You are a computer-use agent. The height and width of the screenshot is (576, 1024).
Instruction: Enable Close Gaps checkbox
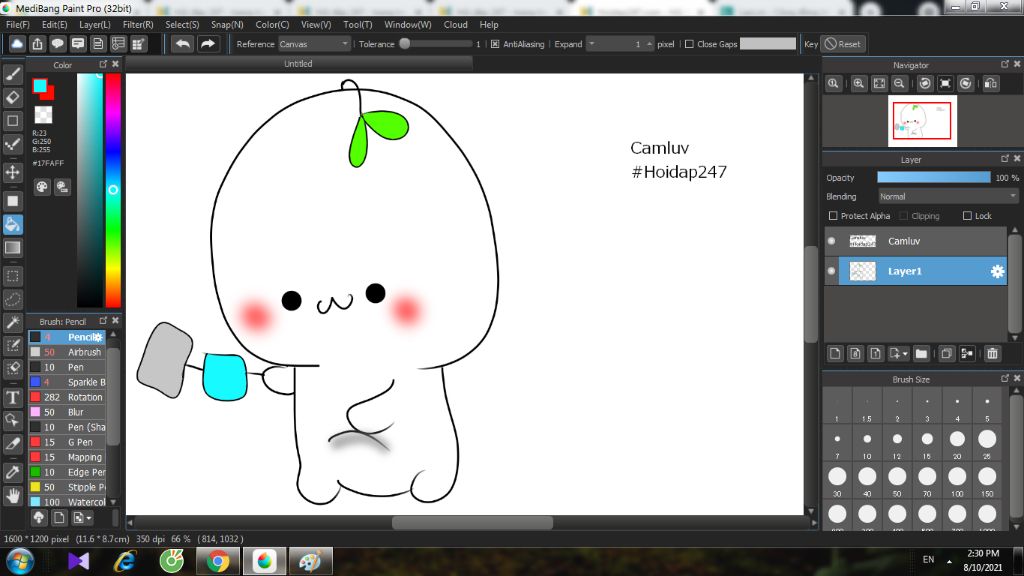coord(689,44)
